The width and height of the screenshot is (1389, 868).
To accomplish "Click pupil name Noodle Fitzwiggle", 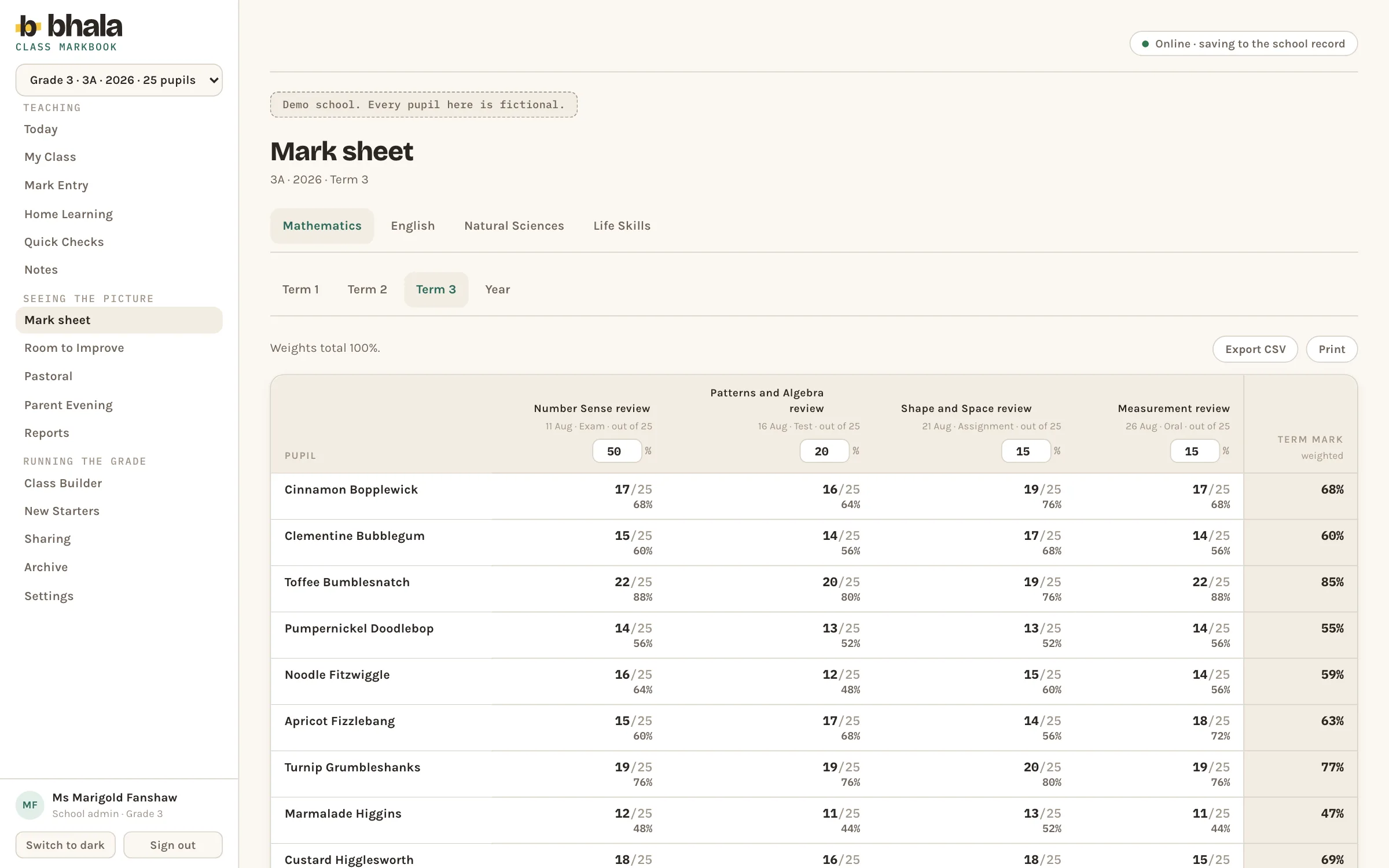I will pos(337,675).
